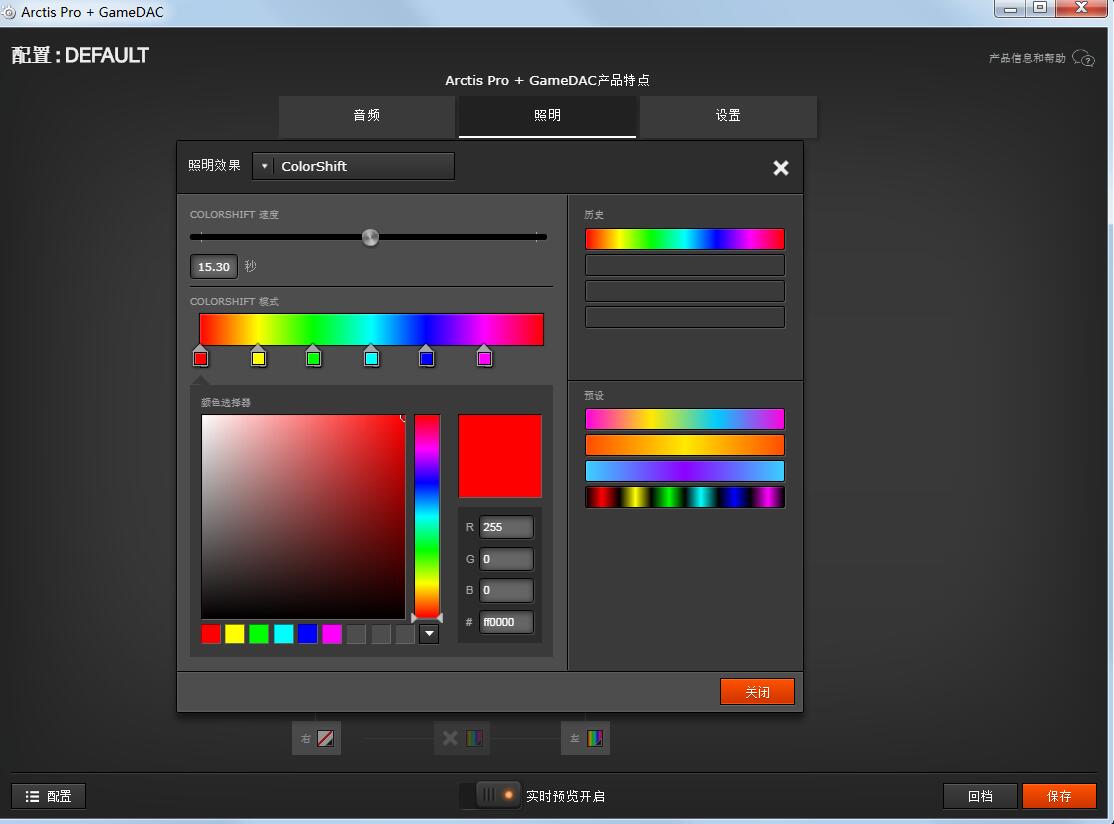Apply the black-striped rainbow preset gradient
Viewport: 1114px width, 824px height.
(685, 497)
